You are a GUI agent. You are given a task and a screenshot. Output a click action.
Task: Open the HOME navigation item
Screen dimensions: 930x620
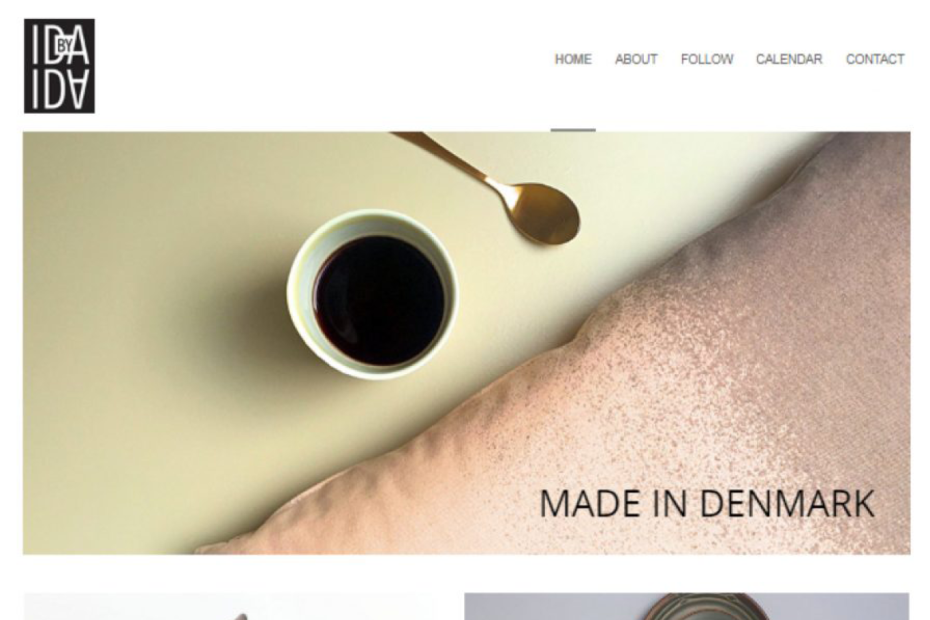coord(573,59)
